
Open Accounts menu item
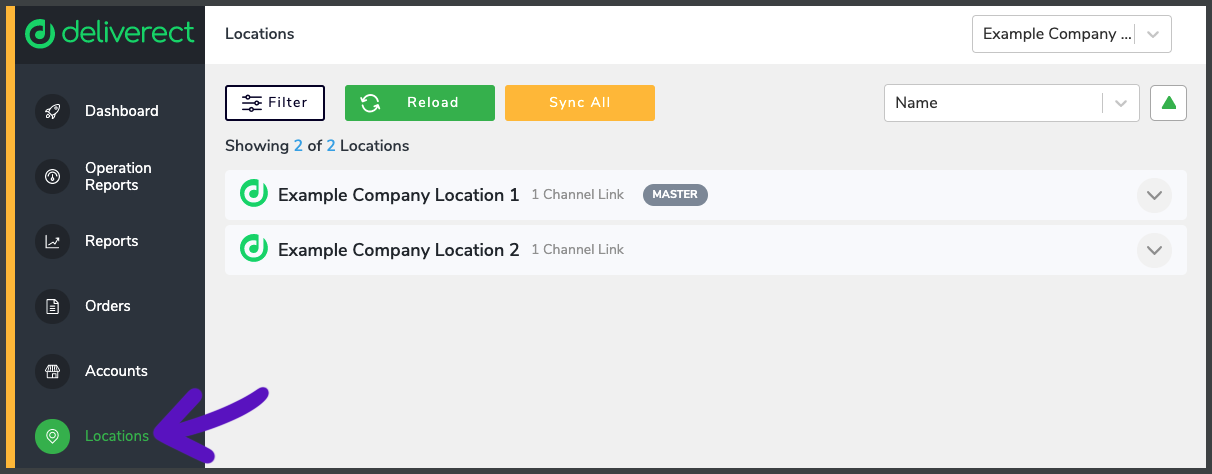pos(116,371)
